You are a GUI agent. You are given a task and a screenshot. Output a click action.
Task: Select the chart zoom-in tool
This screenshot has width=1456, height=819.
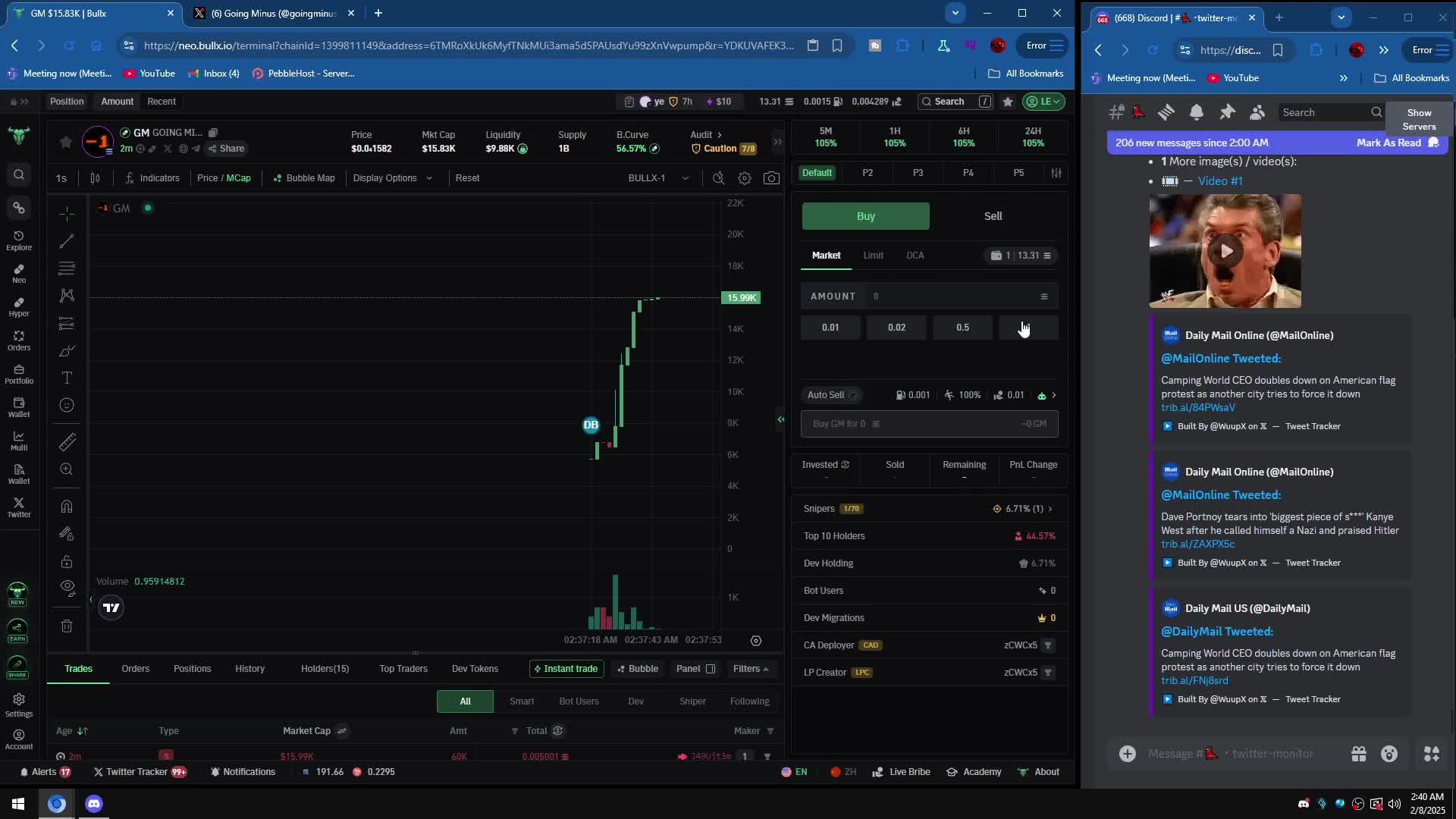(x=67, y=469)
